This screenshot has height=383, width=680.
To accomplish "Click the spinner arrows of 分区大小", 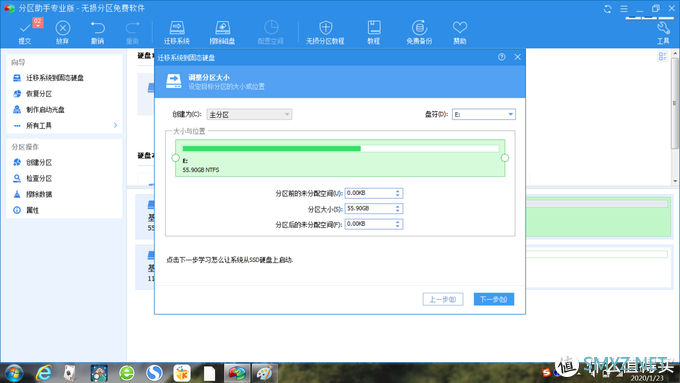I will [x=398, y=209].
